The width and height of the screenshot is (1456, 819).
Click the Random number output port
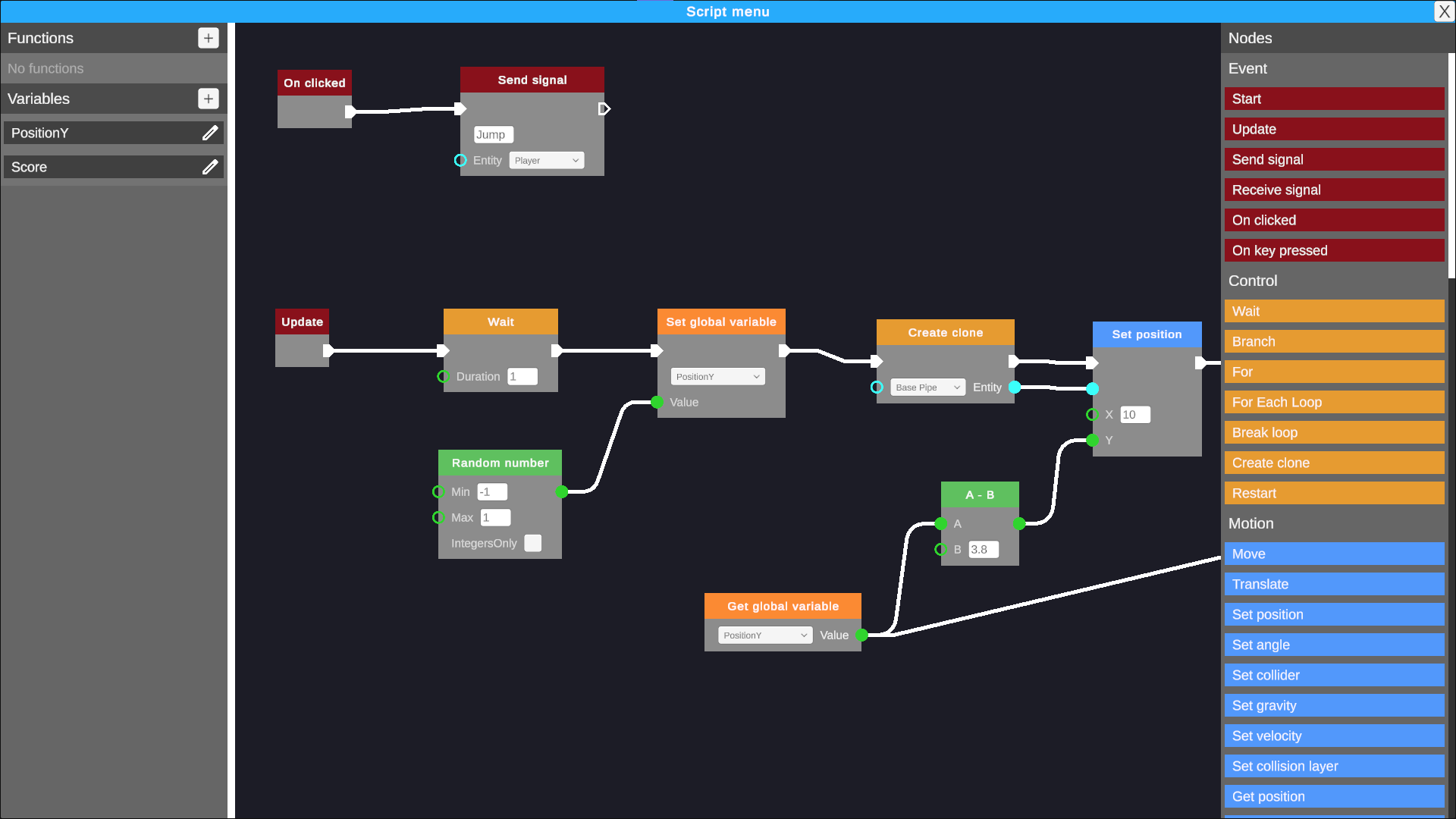(562, 492)
